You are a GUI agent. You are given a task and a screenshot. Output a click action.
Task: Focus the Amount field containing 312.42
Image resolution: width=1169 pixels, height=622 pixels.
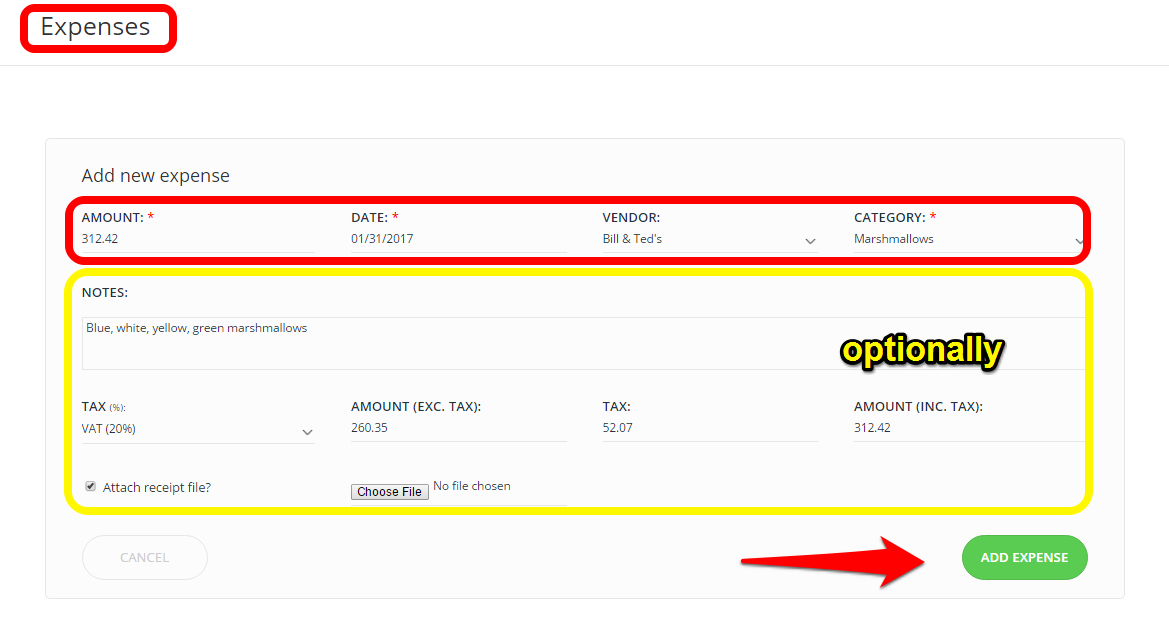point(195,239)
